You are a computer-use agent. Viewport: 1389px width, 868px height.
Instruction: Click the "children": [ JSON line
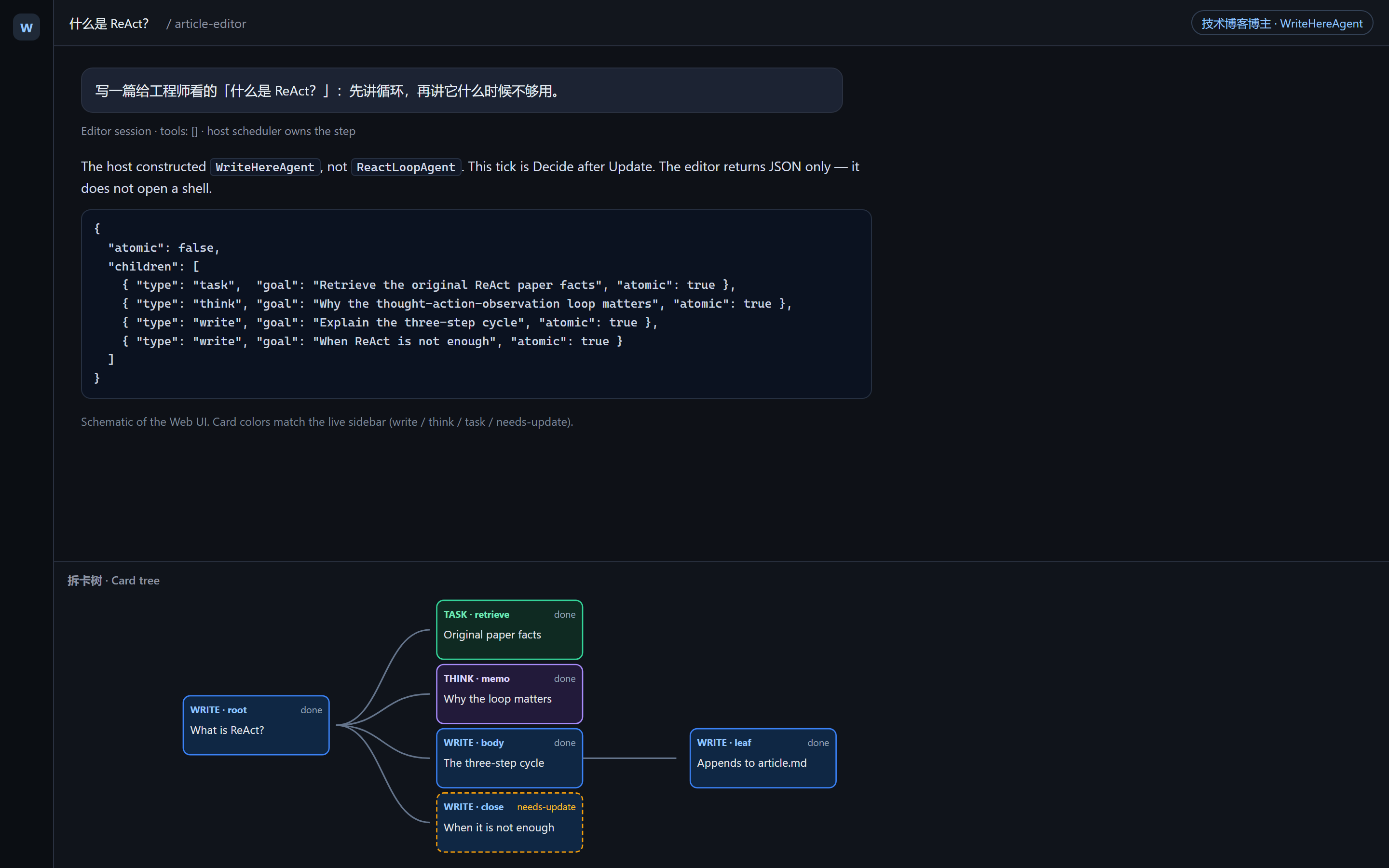[x=153, y=266]
